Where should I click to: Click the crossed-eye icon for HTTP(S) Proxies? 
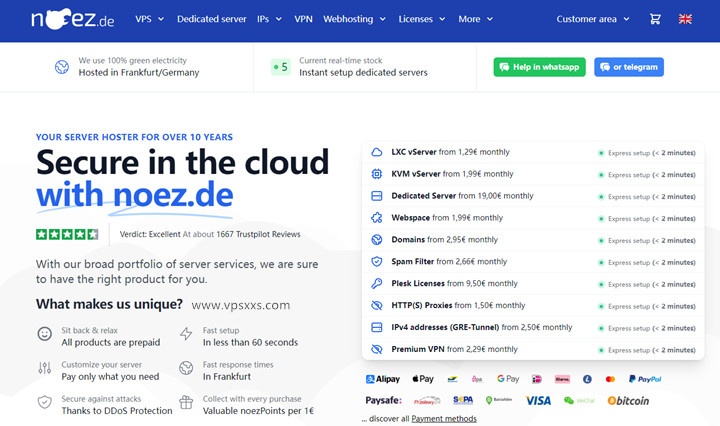[x=377, y=305]
